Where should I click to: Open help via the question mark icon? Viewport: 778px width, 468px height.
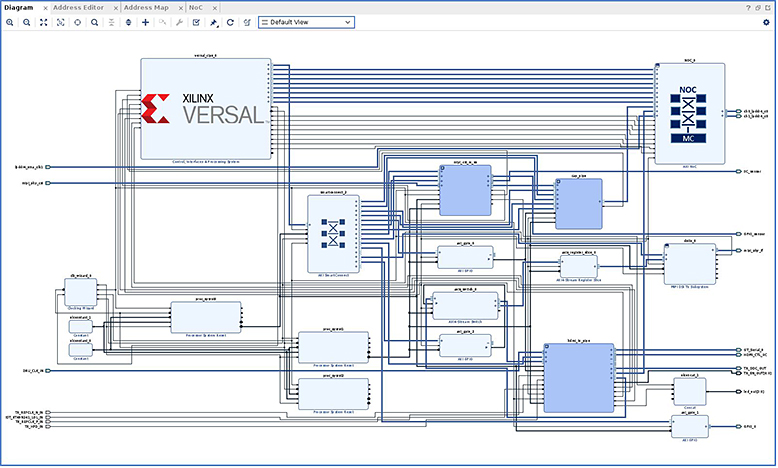[748, 8]
